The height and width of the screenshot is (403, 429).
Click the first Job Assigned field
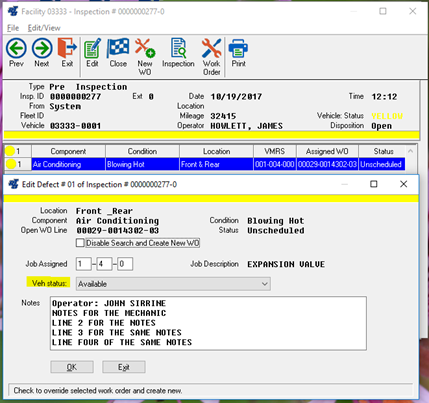(83, 264)
